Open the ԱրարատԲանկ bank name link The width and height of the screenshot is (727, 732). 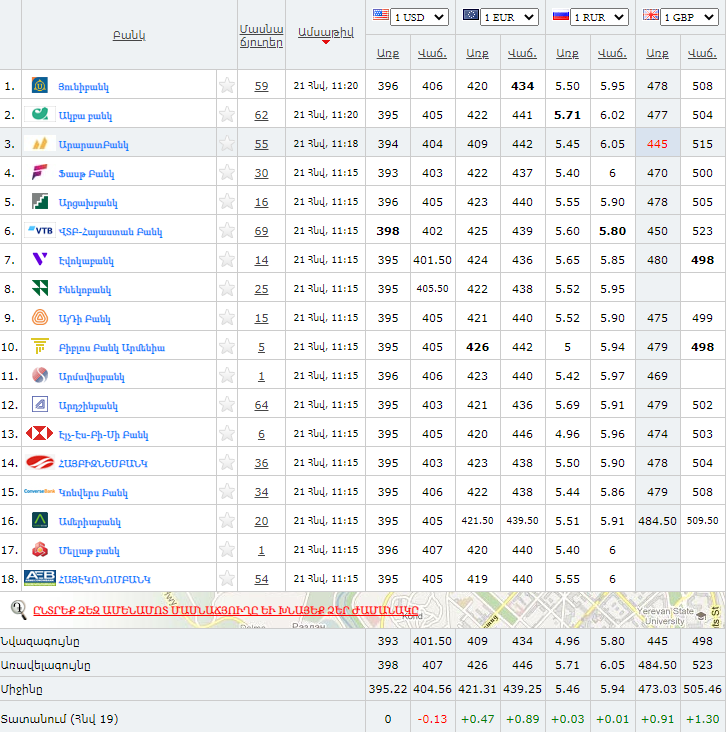pos(93,145)
